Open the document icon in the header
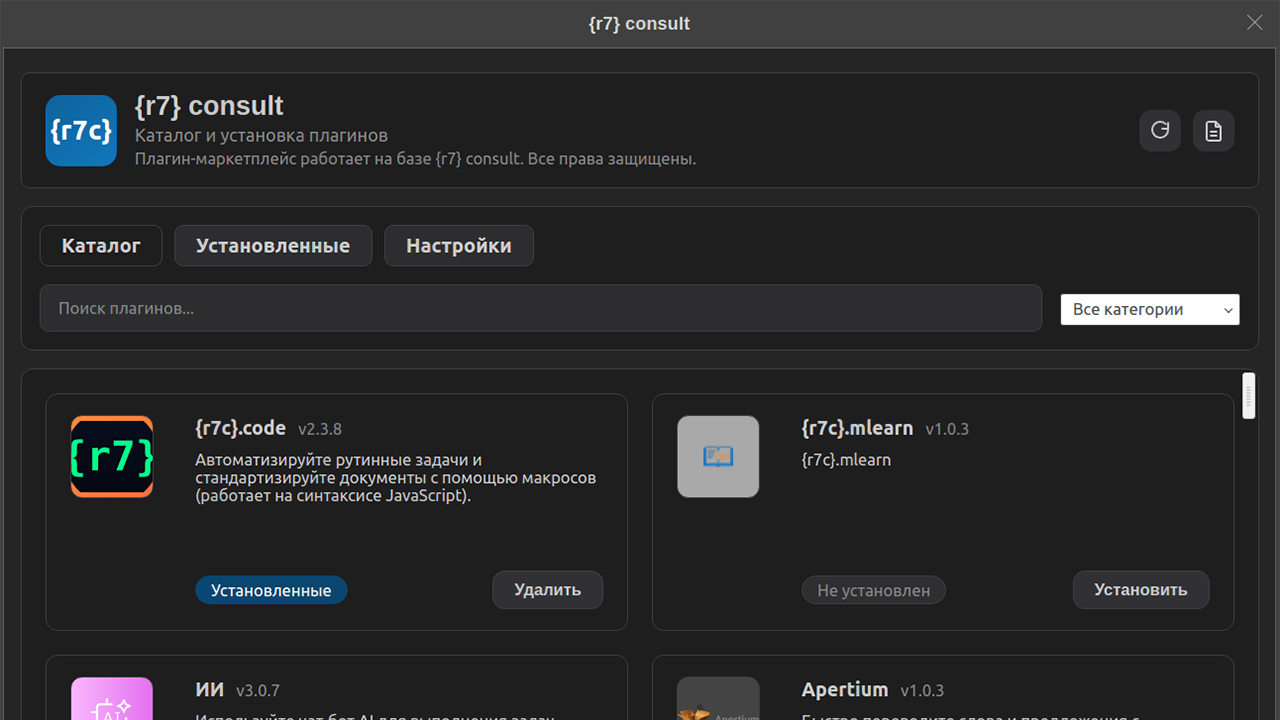The width and height of the screenshot is (1280, 720). pyautogui.click(x=1213, y=130)
